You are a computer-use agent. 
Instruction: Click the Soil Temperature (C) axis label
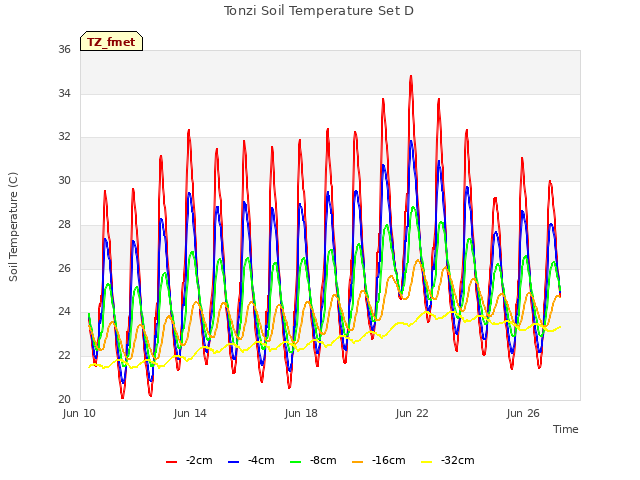(13, 227)
